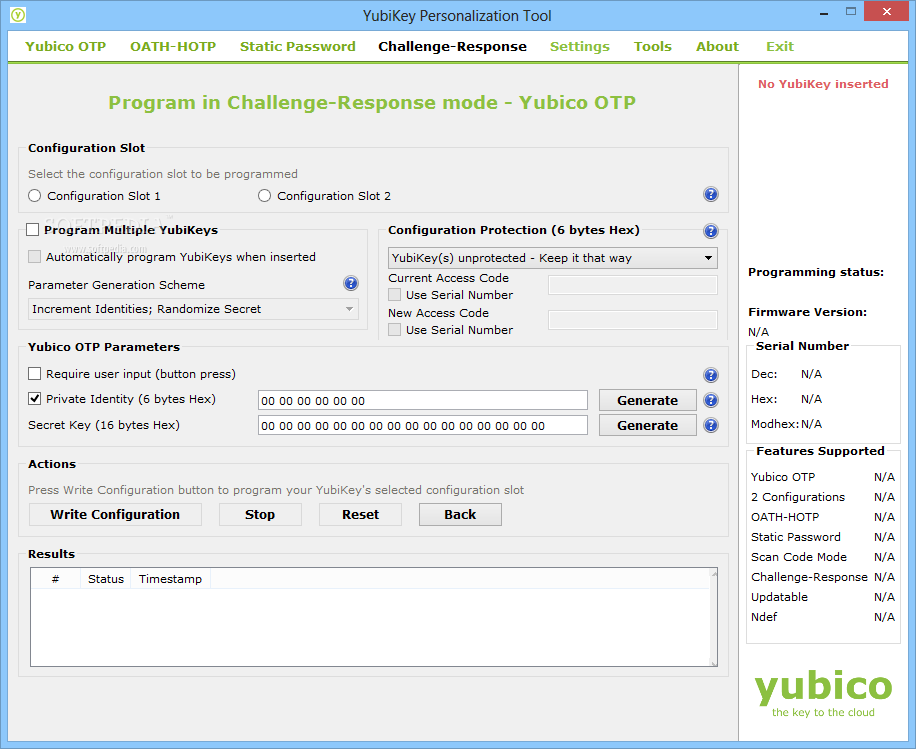Generate a new Private Identity value
Image resolution: width=916 pixels, height=749 pixels.
click(x=647, y=400)
